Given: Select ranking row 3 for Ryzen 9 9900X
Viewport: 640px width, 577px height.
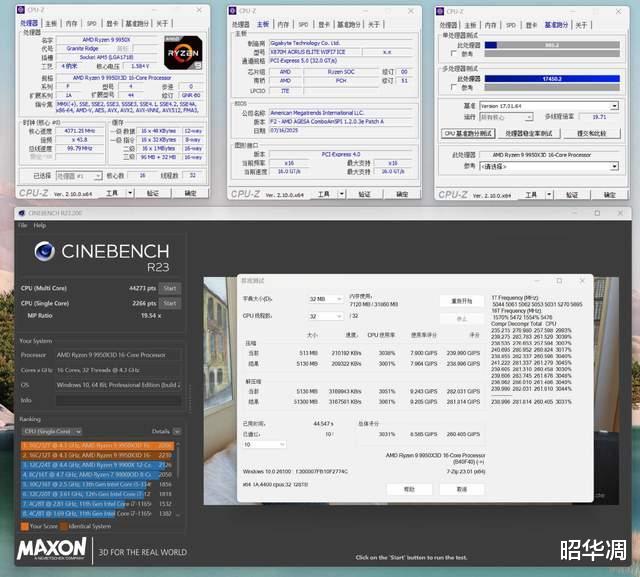Looking at the screenshot, I should (97, 465).
